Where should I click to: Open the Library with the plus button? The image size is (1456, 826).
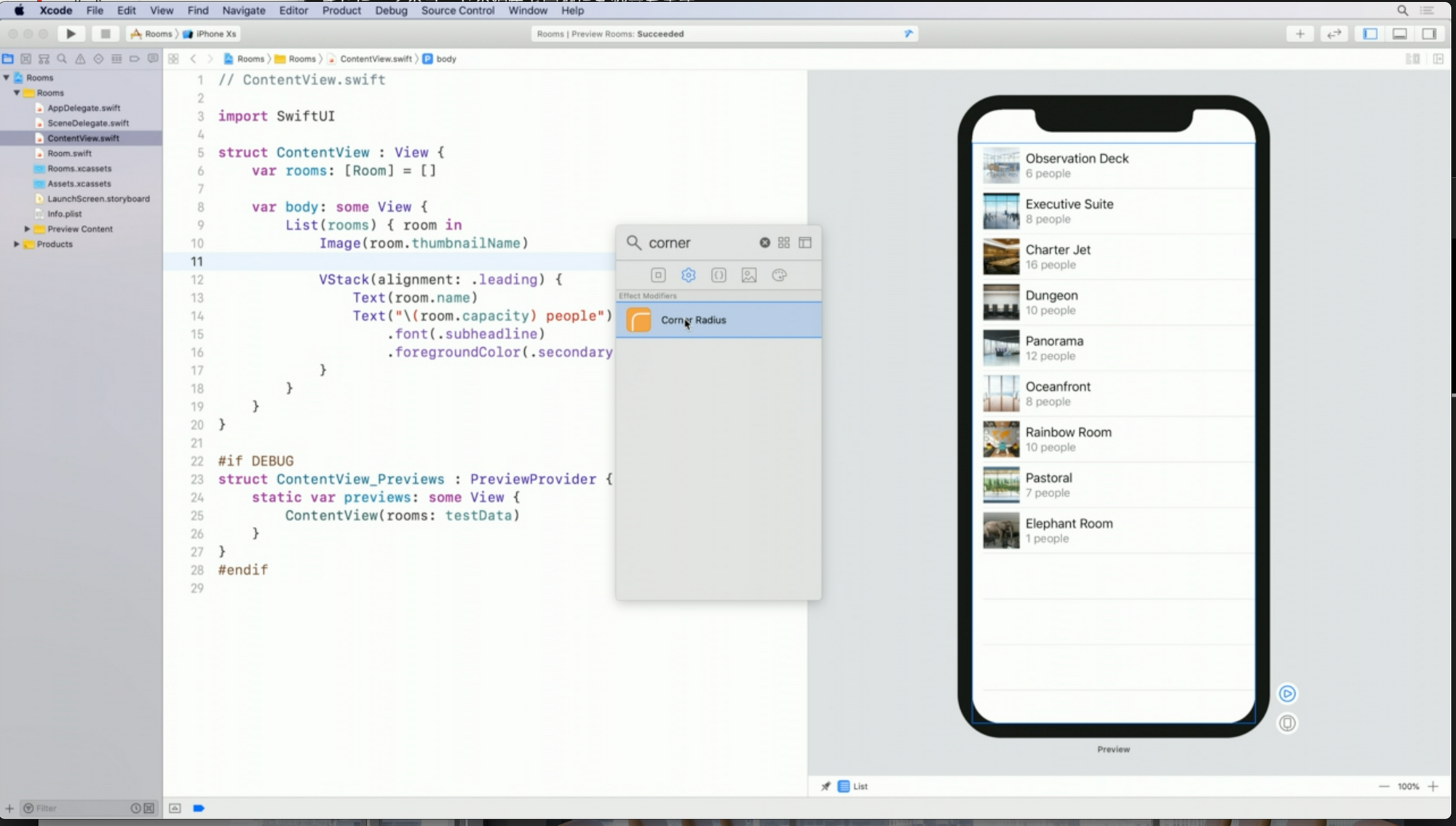pos(1299,33)
